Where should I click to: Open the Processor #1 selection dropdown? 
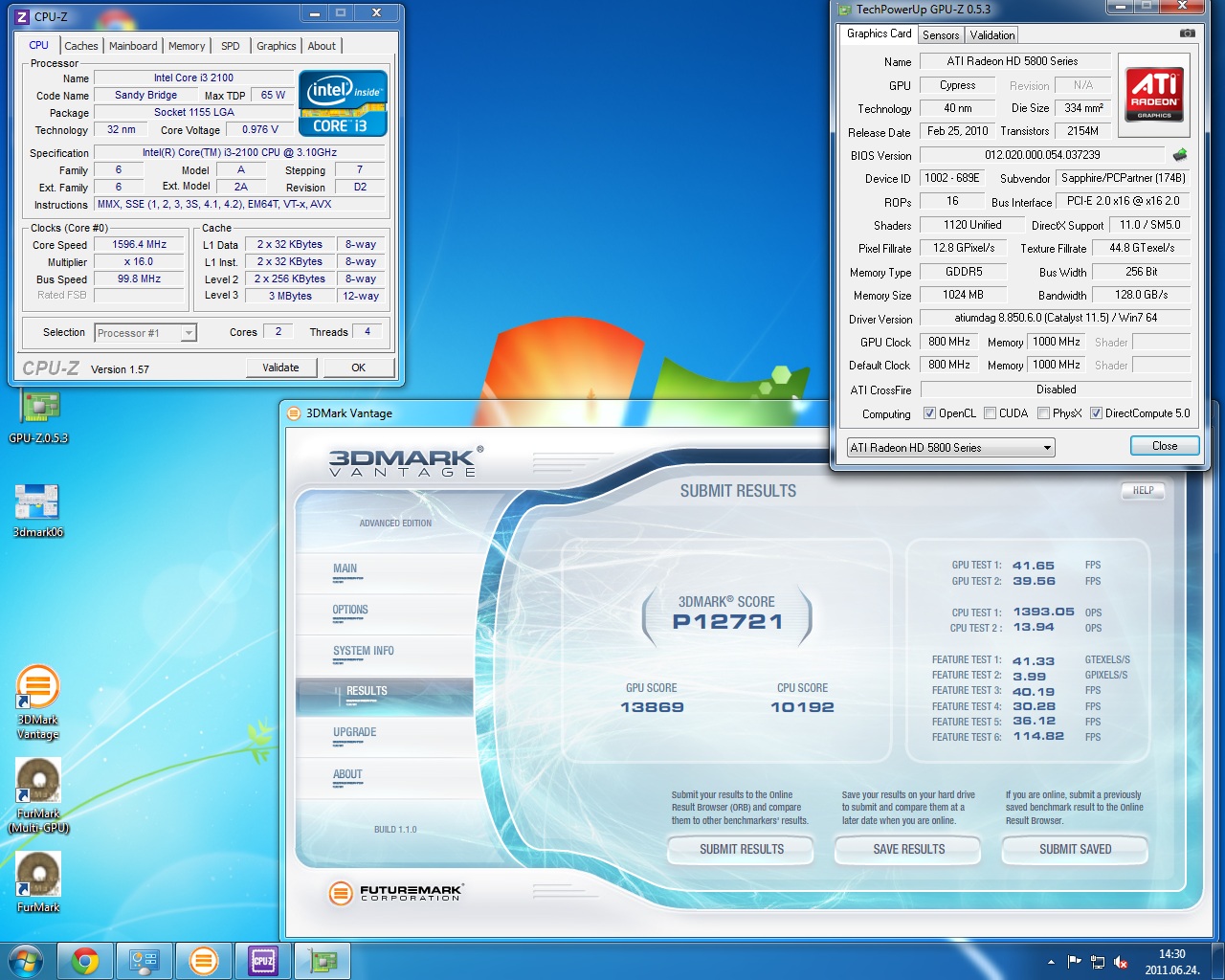point(145,333)
